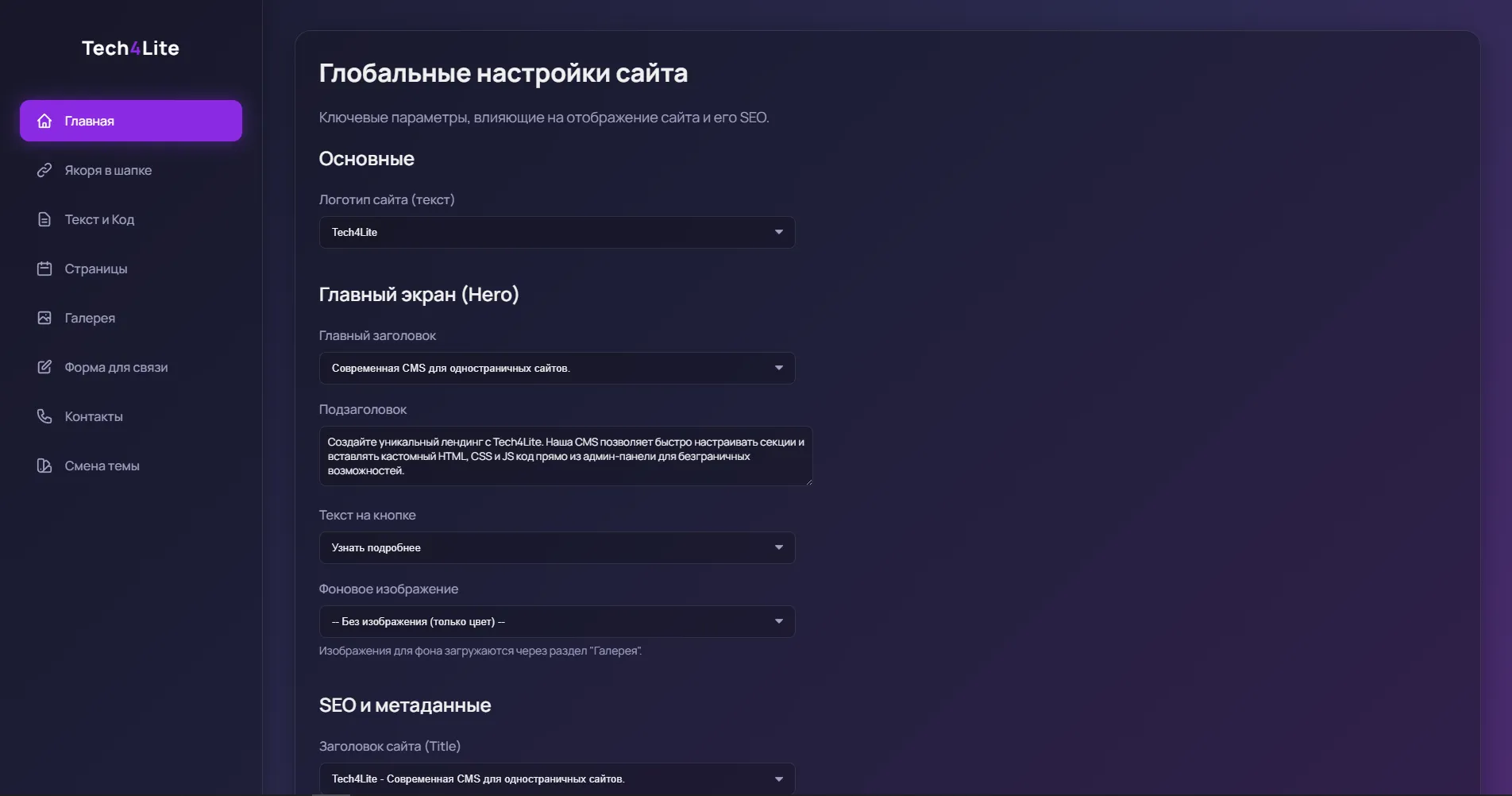Click the Подзаголовок textarea resize handle
The width and height of the screenshot is (1512, 796).
click(x=808, y=481)
